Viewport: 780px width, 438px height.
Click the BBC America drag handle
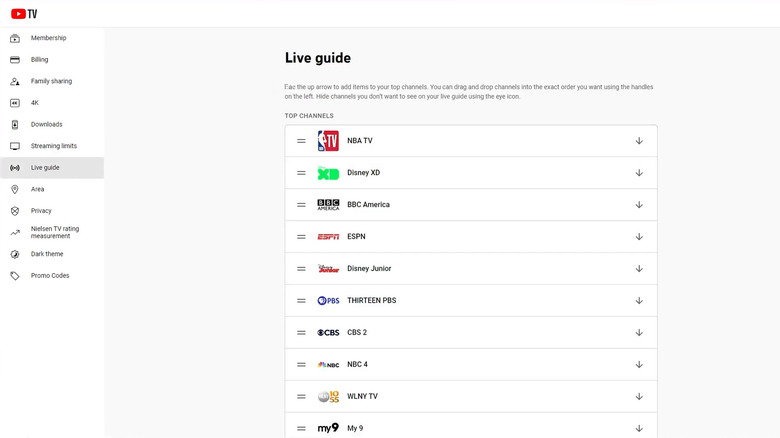tap(301, 205)
